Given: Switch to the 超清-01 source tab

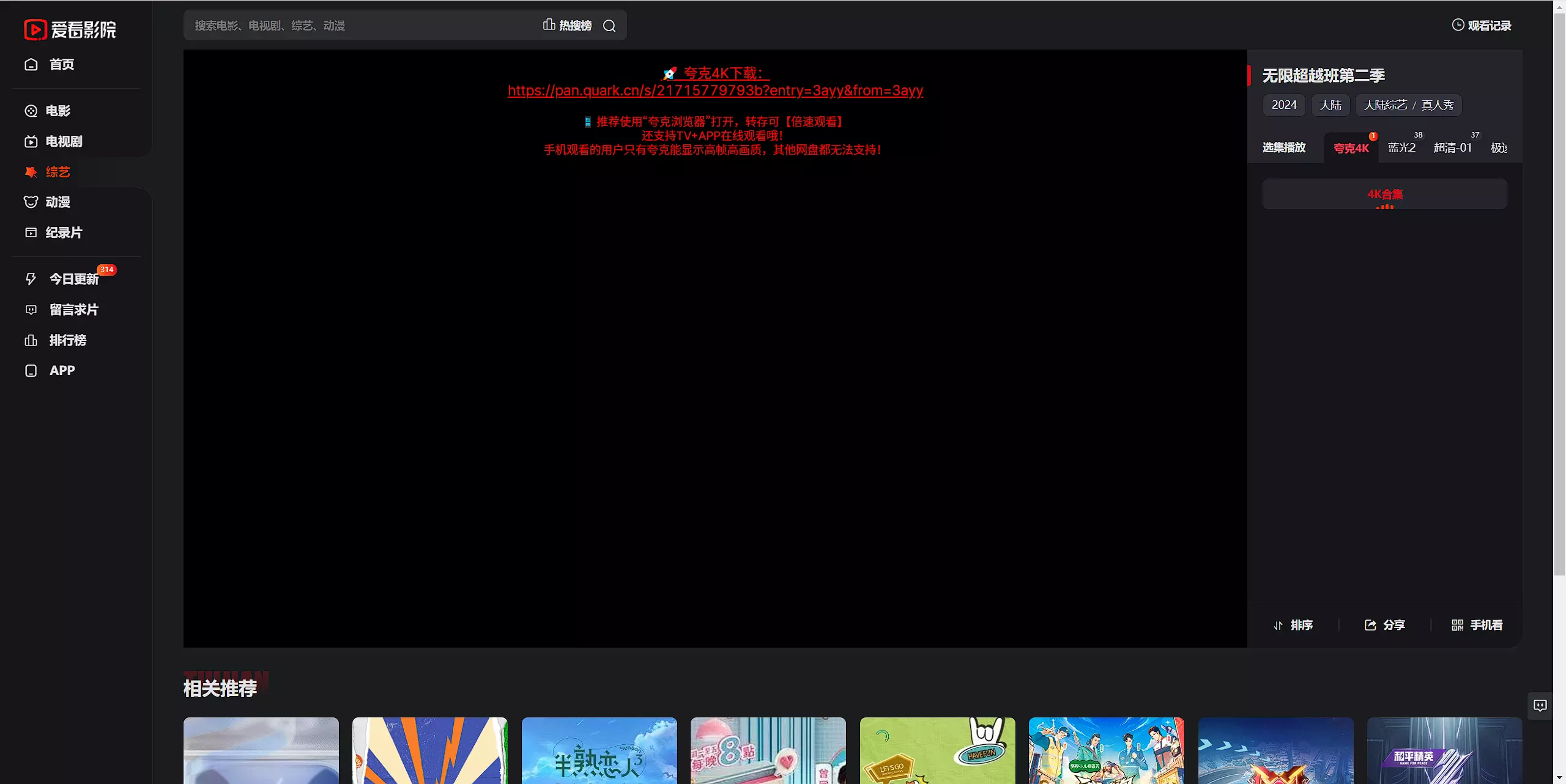Looking at the screenshot, I should click(1453, 148).
